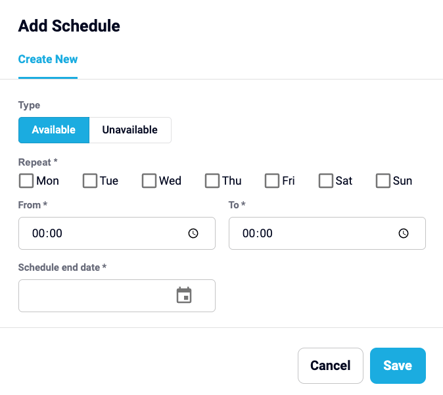The height and width of the screenshot is (395, 443).
Task: Open the To time picker clock icon
Action: 404,233
